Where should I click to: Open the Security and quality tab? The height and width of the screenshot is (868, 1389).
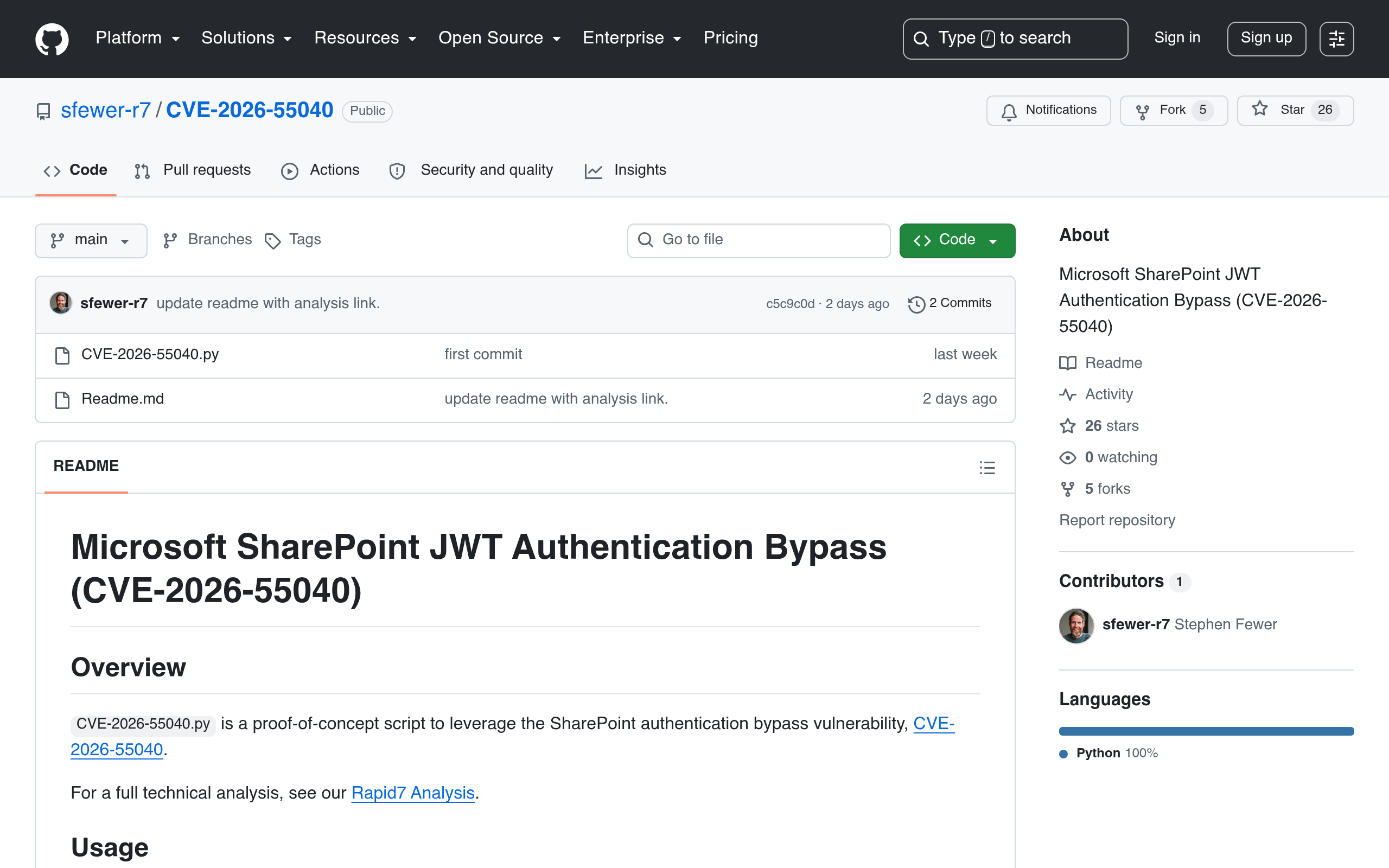(471, 170)
